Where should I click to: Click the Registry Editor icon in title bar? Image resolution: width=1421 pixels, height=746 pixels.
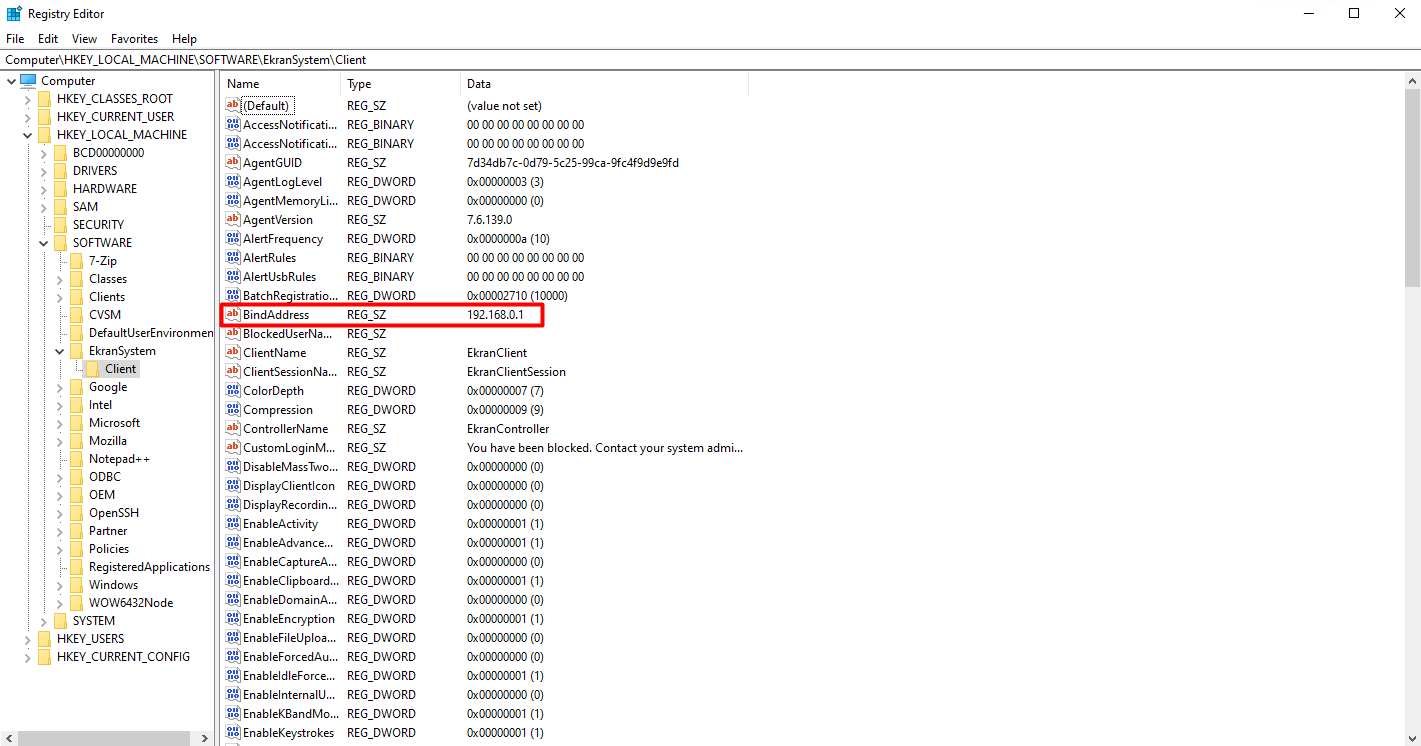(14, 13)
